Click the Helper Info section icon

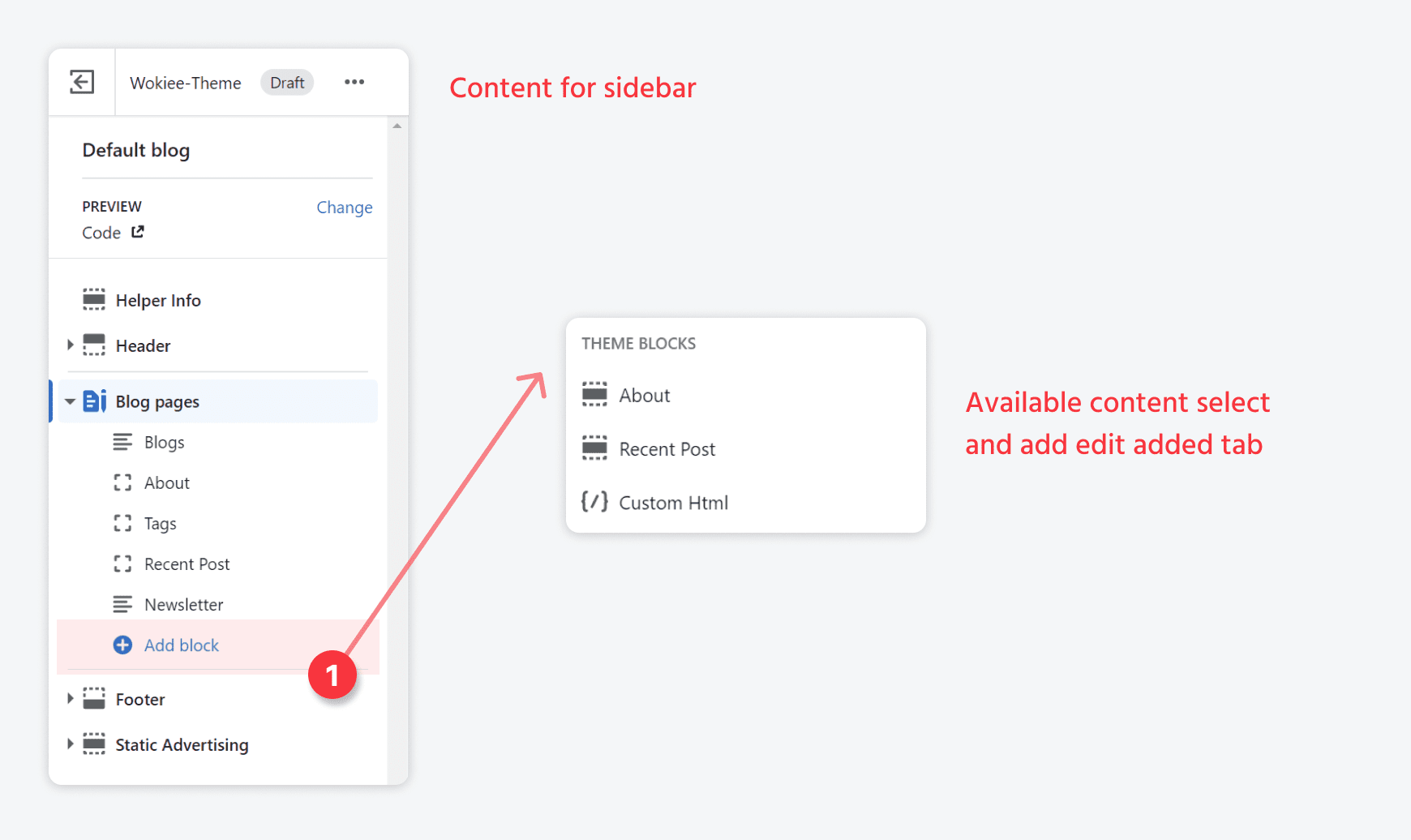[94, 300]
